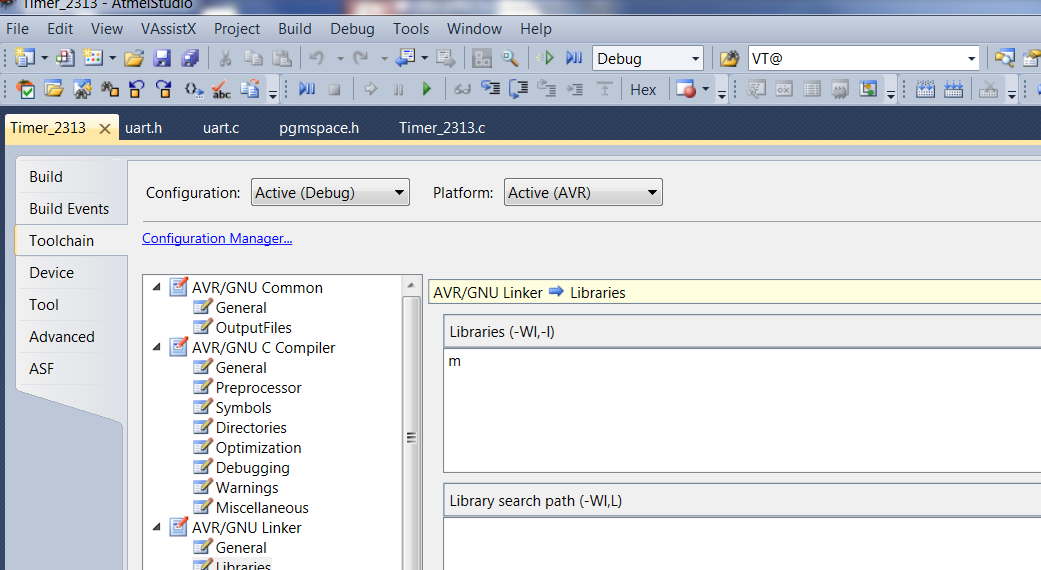Click the Undo arrow icon
This screenshot has height=570, width=1041.
click(316, 58)
